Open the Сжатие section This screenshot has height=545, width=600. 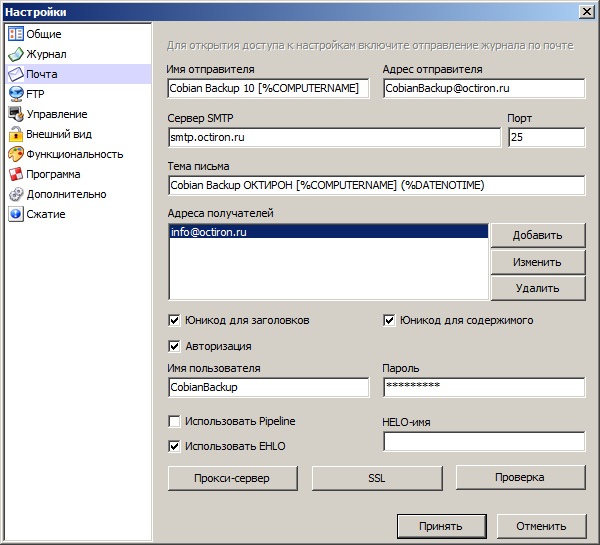[x=78, y=214]
